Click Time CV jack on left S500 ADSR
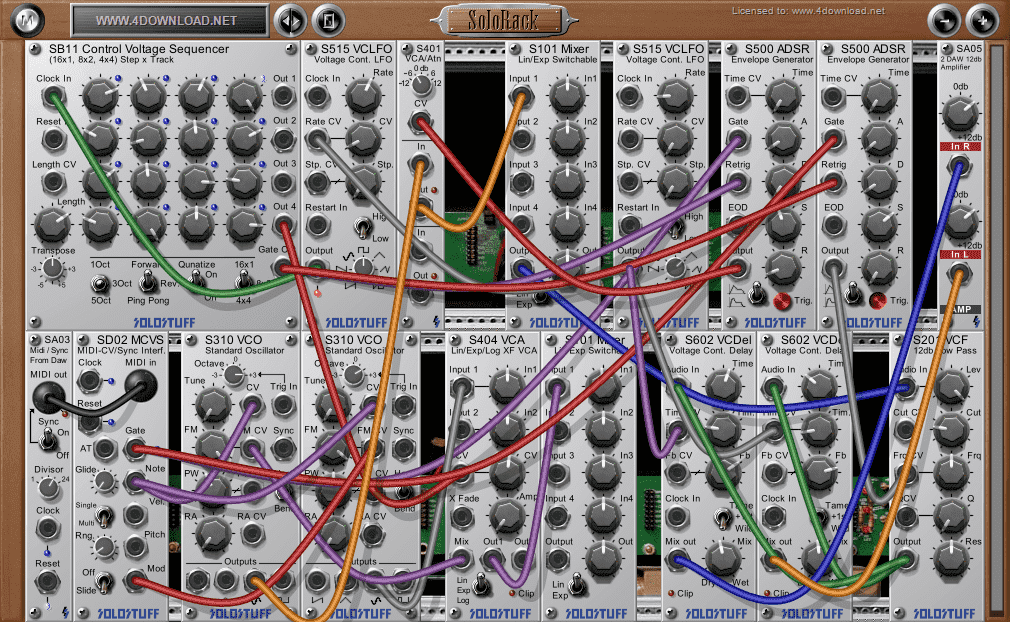The width and height of the screenshot is (1010, 622). click(x=738, y=97)
